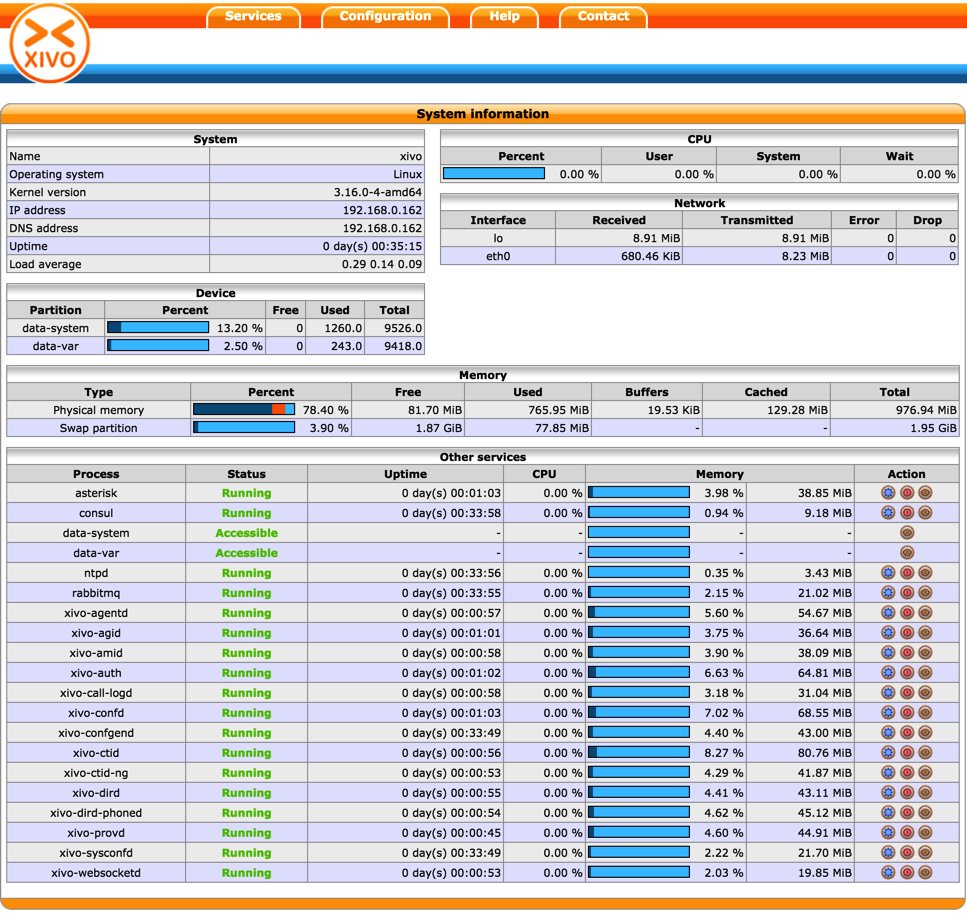
Task: Click Swap partition free value 1.87 GiB
Action: tap(438, 428)
